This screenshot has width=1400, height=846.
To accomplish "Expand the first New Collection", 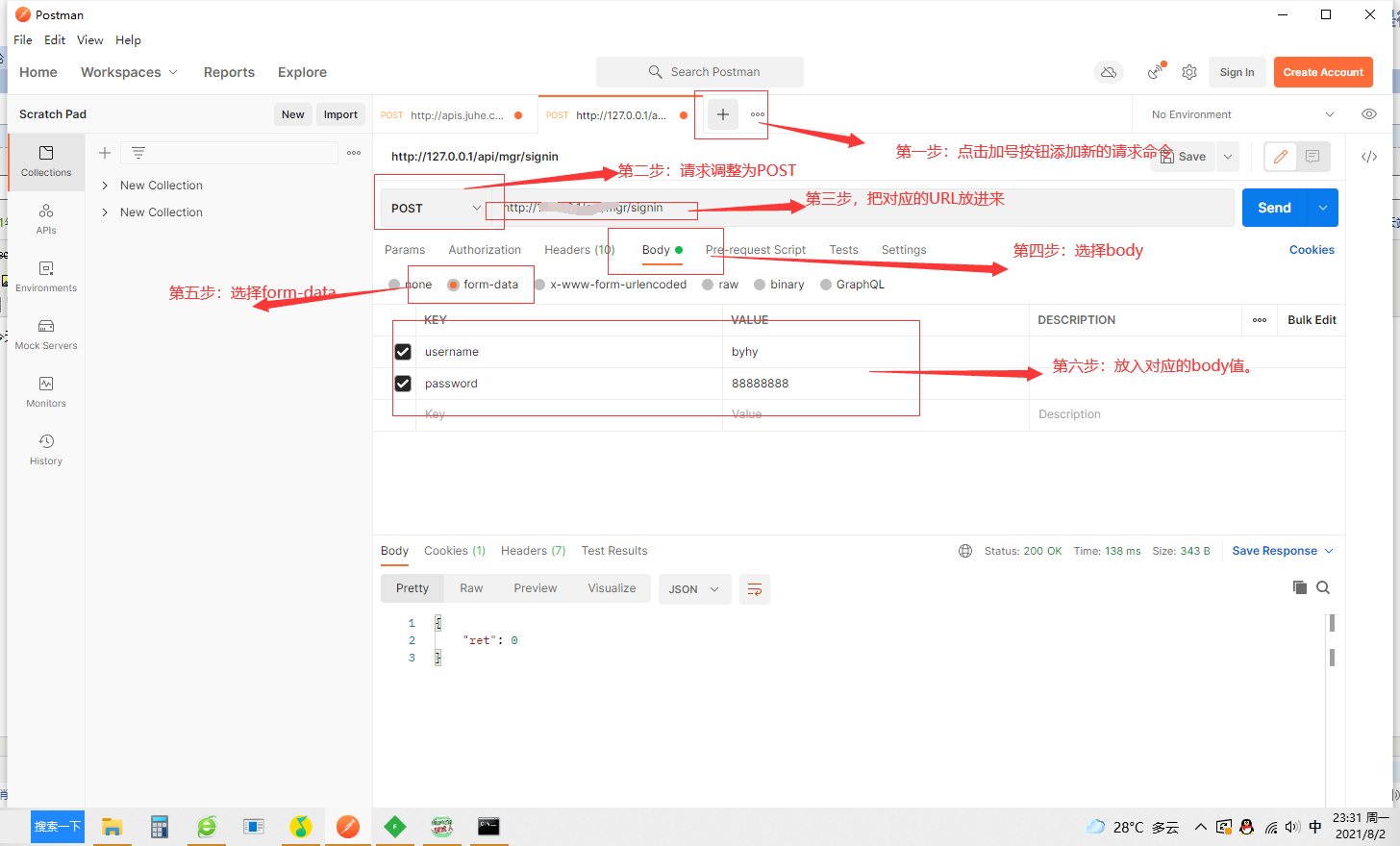I will point(105,186).
